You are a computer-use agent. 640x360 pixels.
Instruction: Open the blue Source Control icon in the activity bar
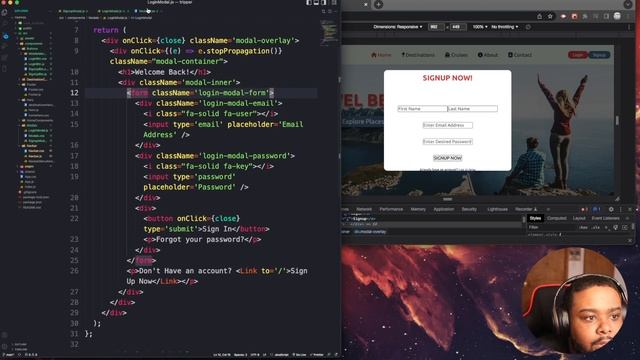click(5, 36)
